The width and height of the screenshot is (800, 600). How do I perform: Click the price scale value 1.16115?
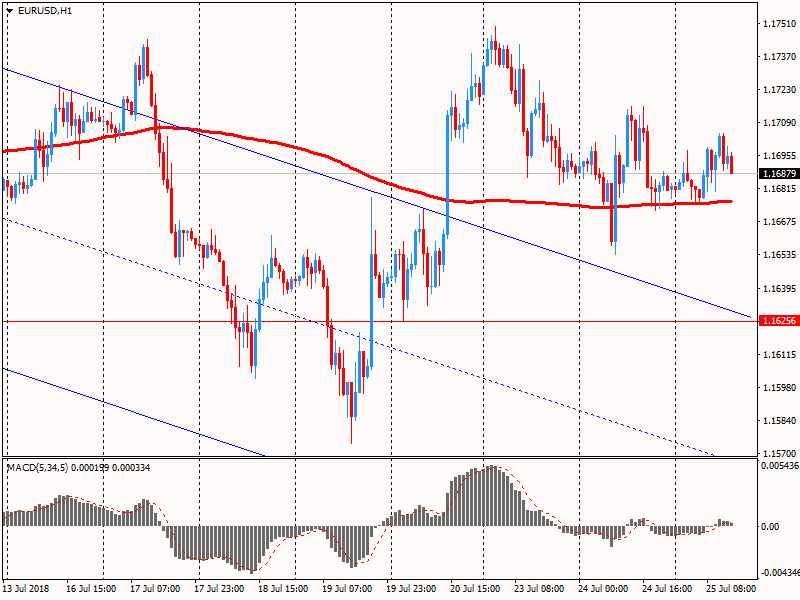[779, 355]
